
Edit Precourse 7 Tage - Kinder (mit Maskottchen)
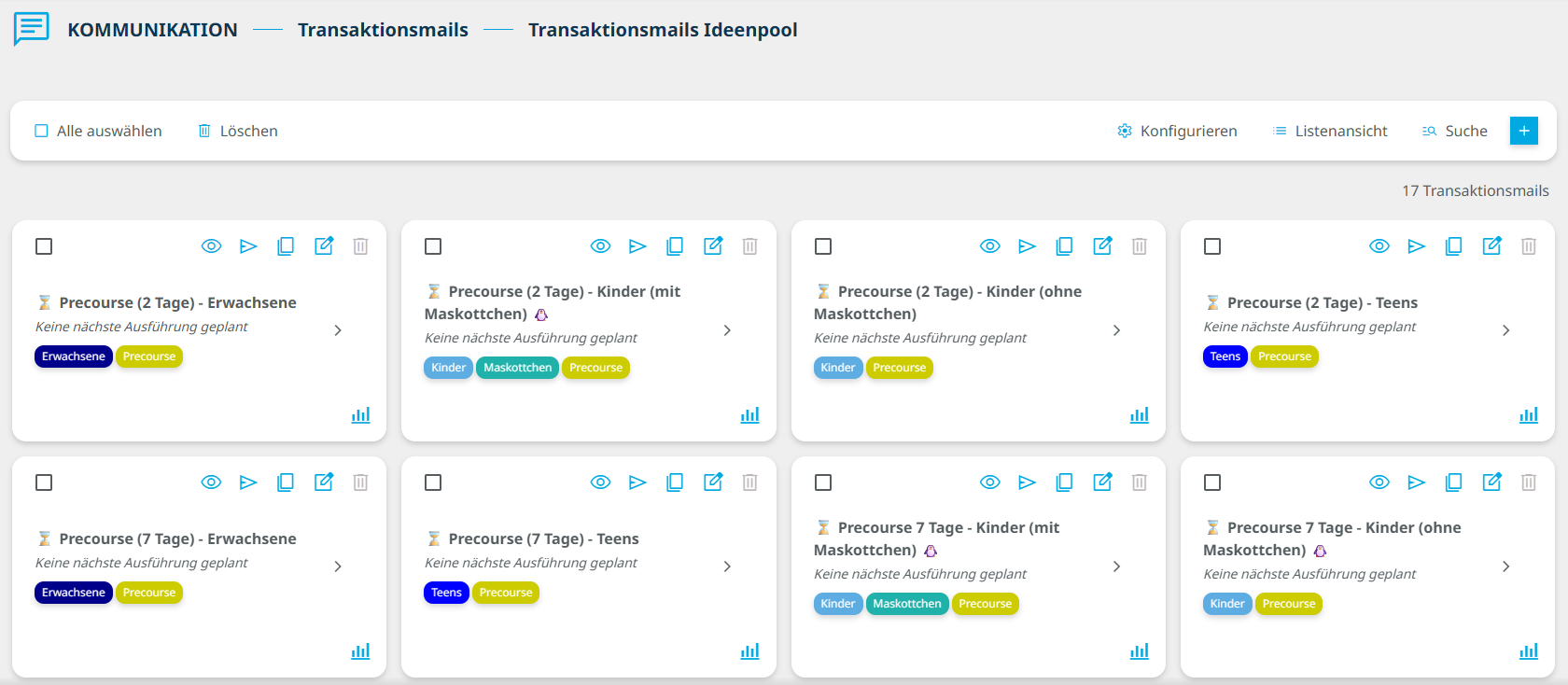point(1103,482)
